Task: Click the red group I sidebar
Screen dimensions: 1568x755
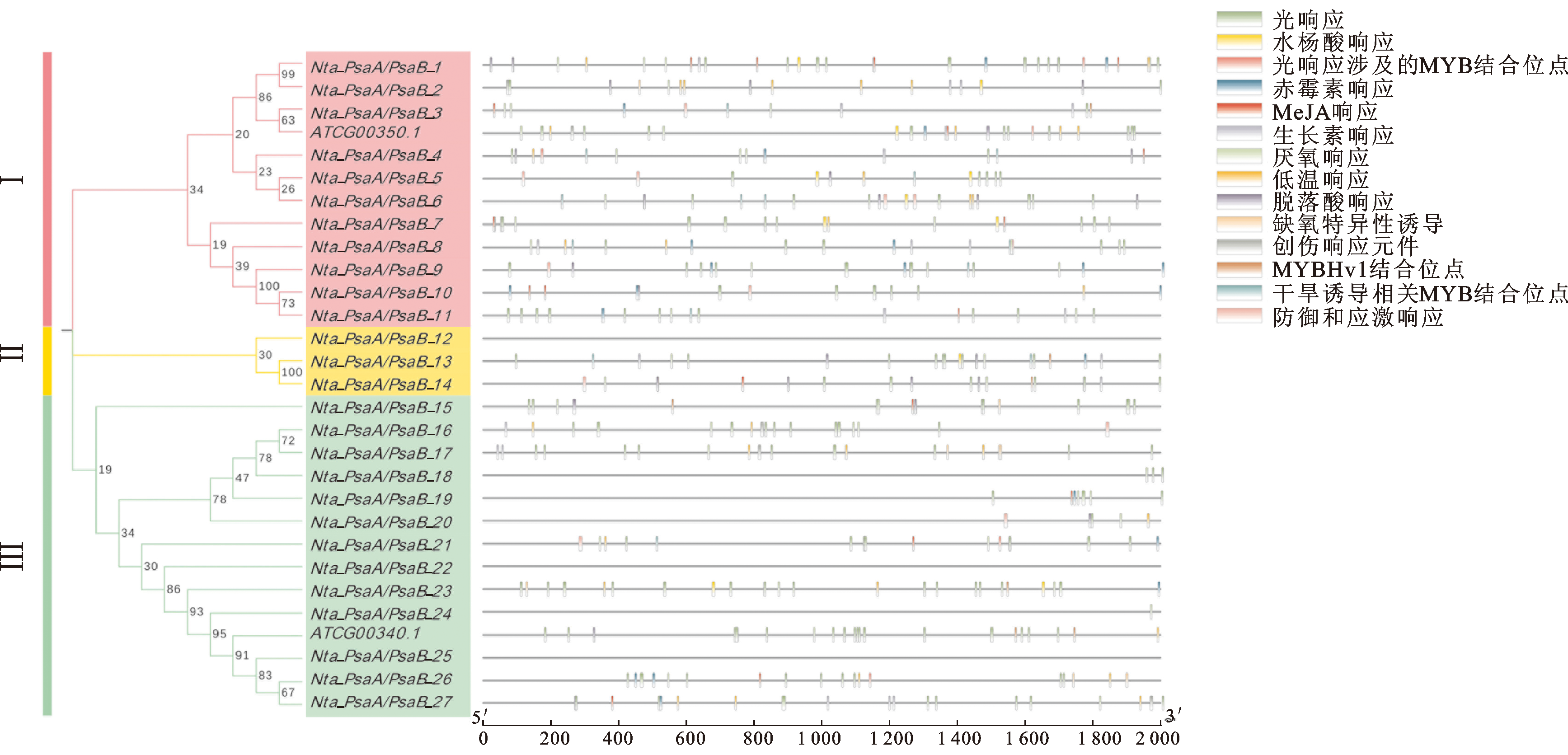Action: [x=47, y=189]
